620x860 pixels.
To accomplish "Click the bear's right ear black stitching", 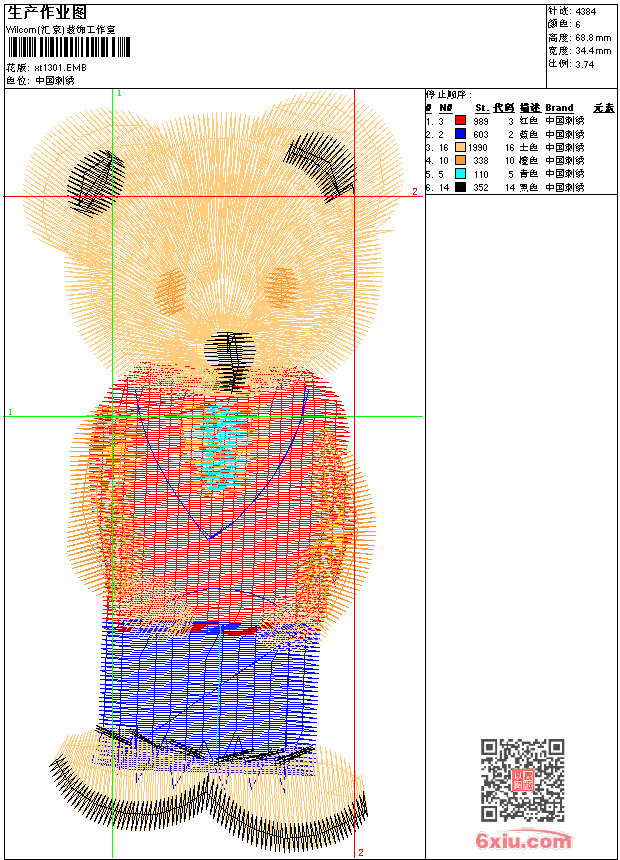I will [x=322, y=163].
